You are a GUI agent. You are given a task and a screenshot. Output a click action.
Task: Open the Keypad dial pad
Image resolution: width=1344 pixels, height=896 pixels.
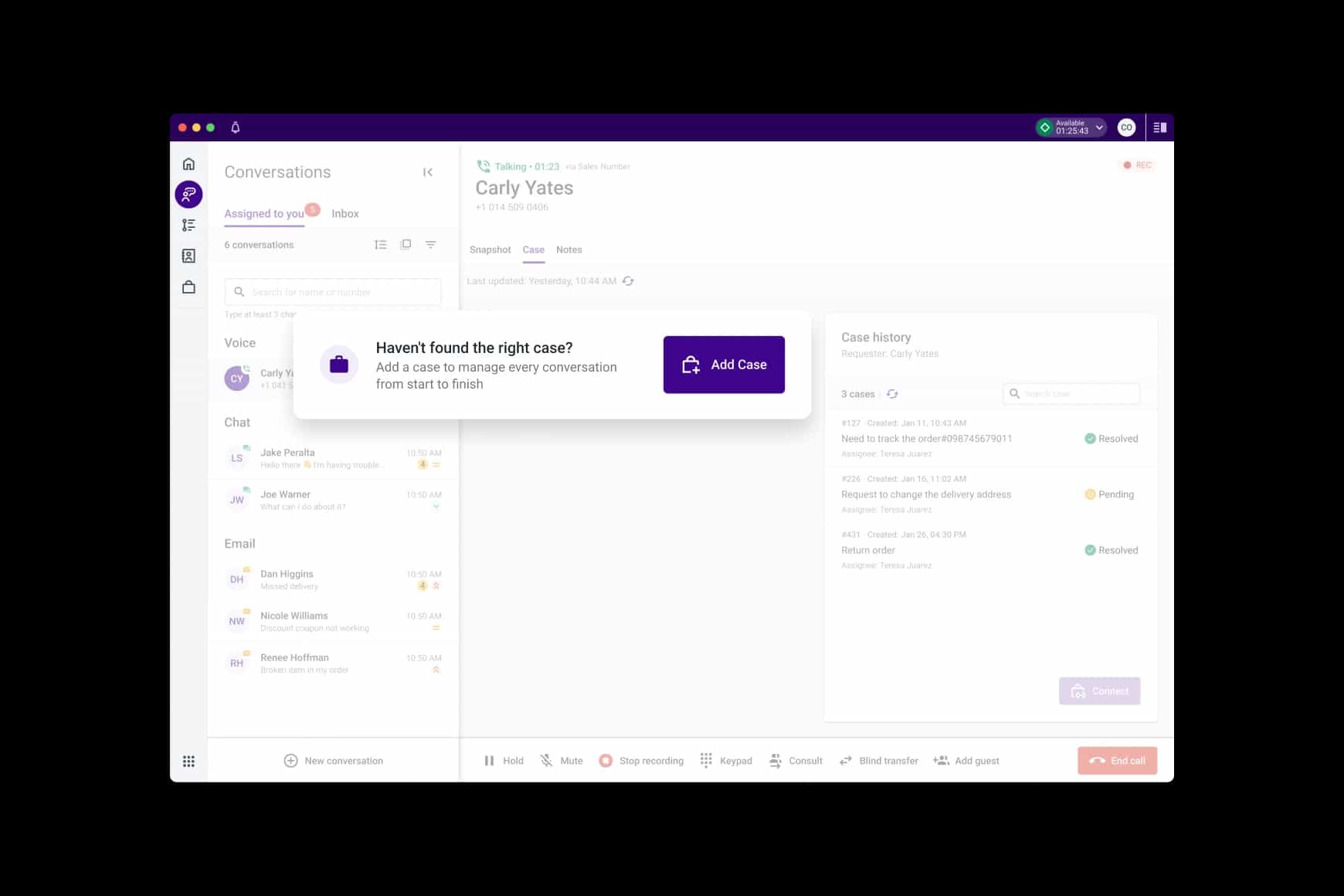point(726,761)
